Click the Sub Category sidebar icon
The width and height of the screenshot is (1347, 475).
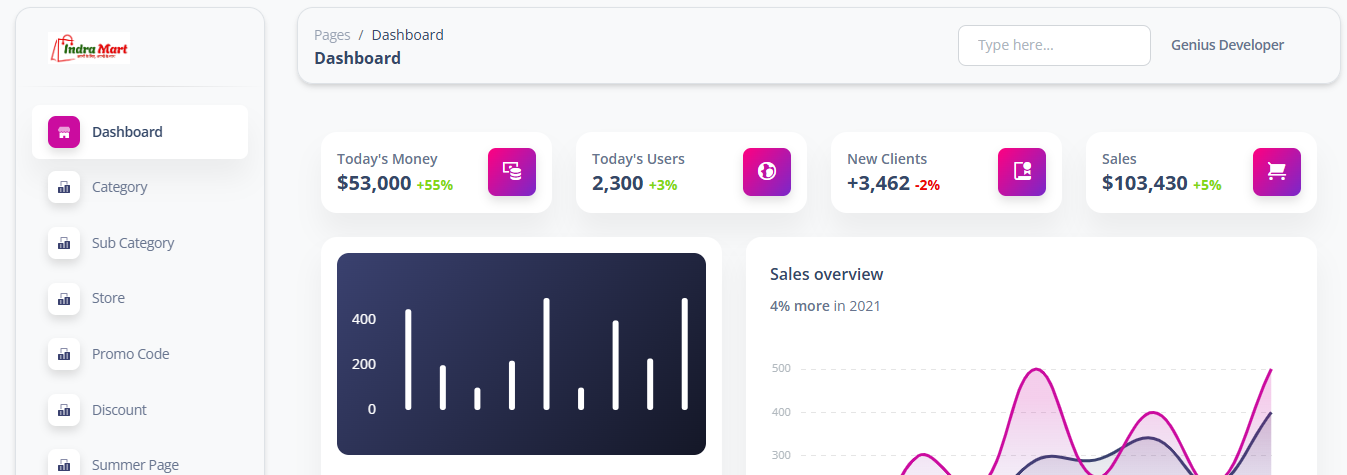click(x=64, y=243)
